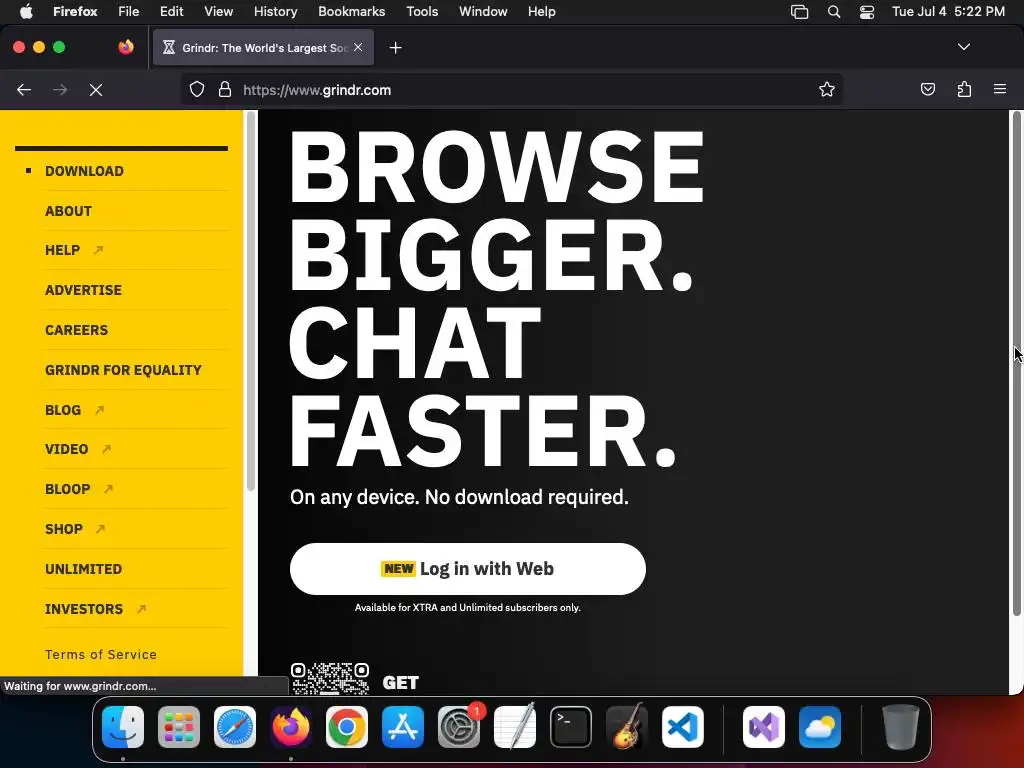Open the Extensions puzzle icon

point(964,89)
